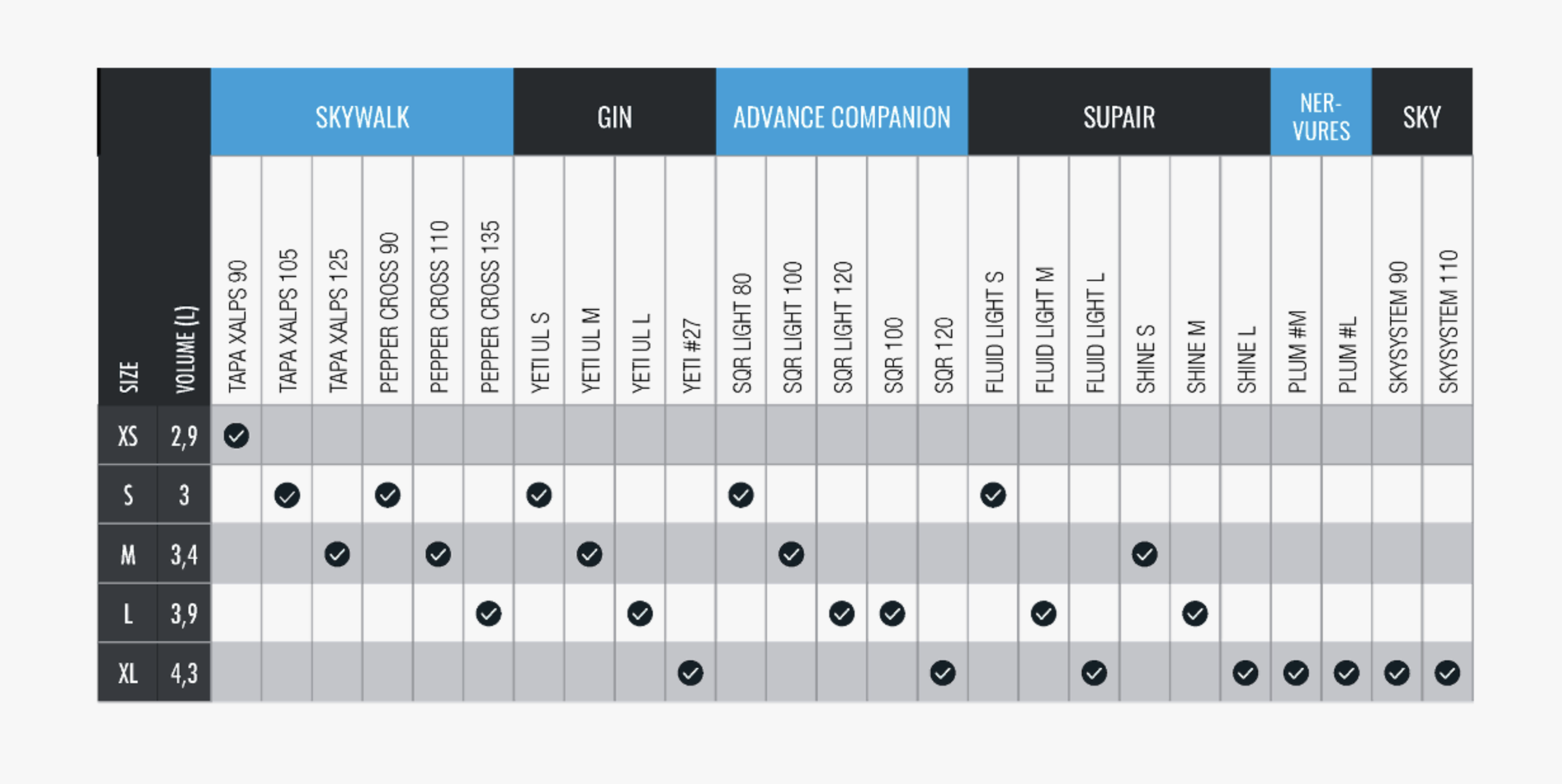This screenshot has width=1562, height=784.
Task: Click the XL size row label
Action: tap(128, 673)
